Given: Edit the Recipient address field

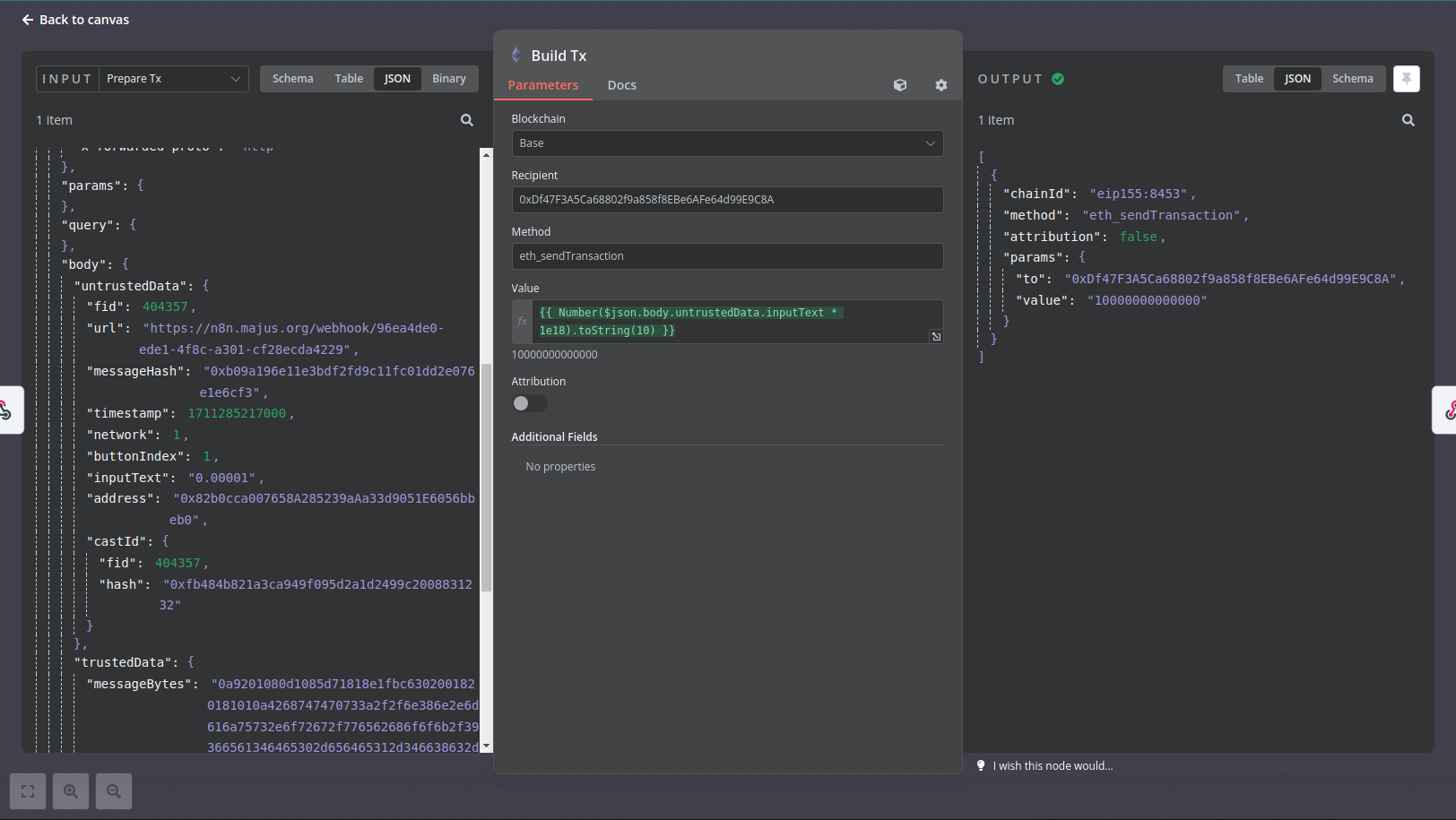Looking at the screenshot, I should (x=727, y=200).
